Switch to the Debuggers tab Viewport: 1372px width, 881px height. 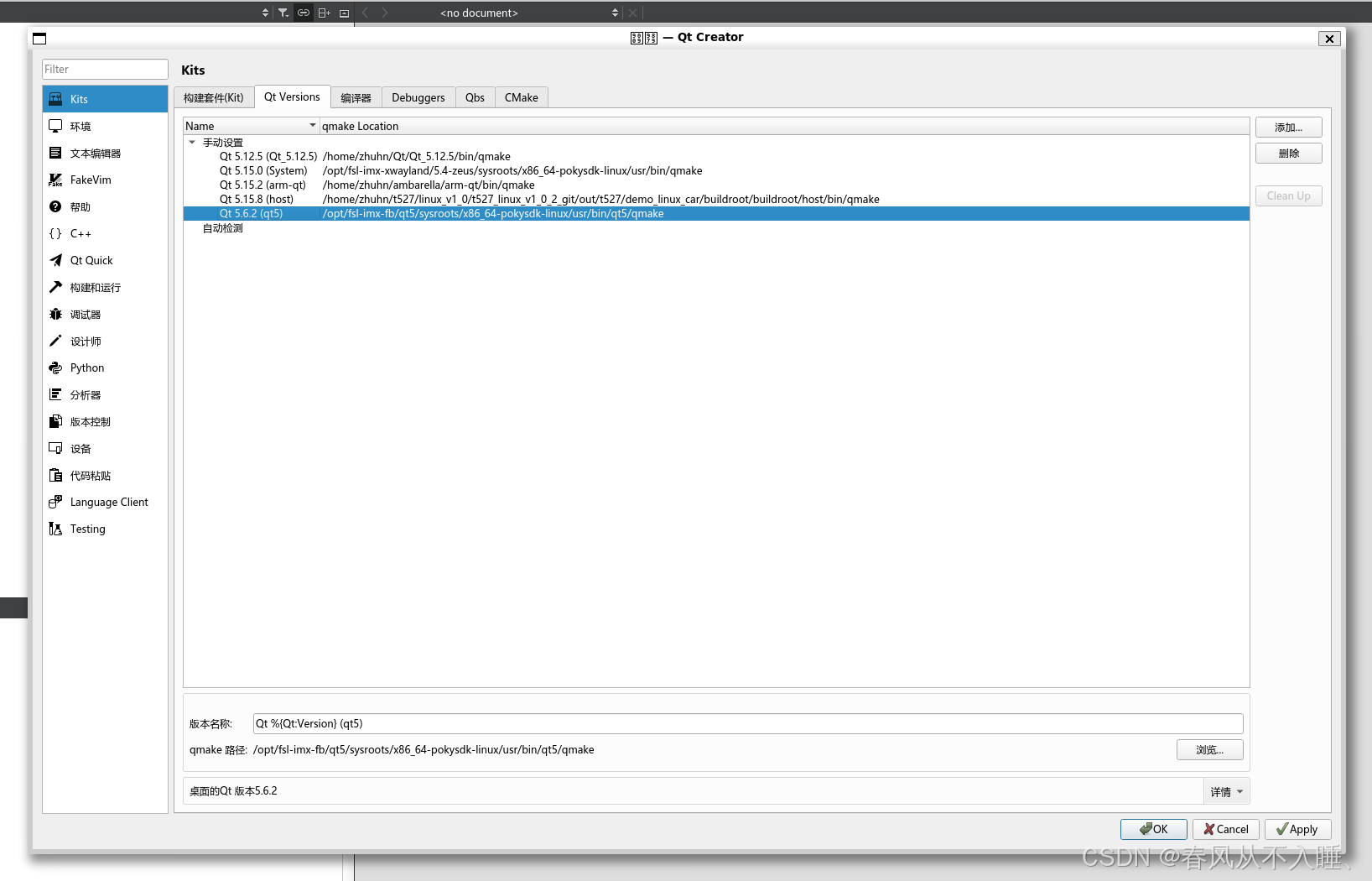coord(418,97)
